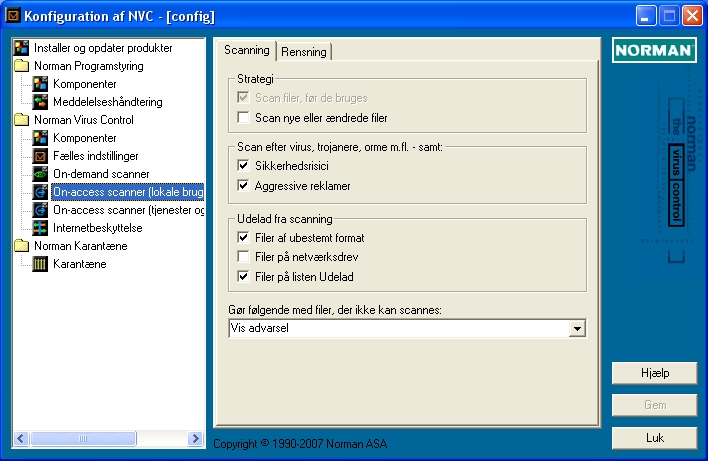This screenshot has height=461, width=708.
Task: Toggle Filer på netværksdrev checkbox
Action: (243, 257)
